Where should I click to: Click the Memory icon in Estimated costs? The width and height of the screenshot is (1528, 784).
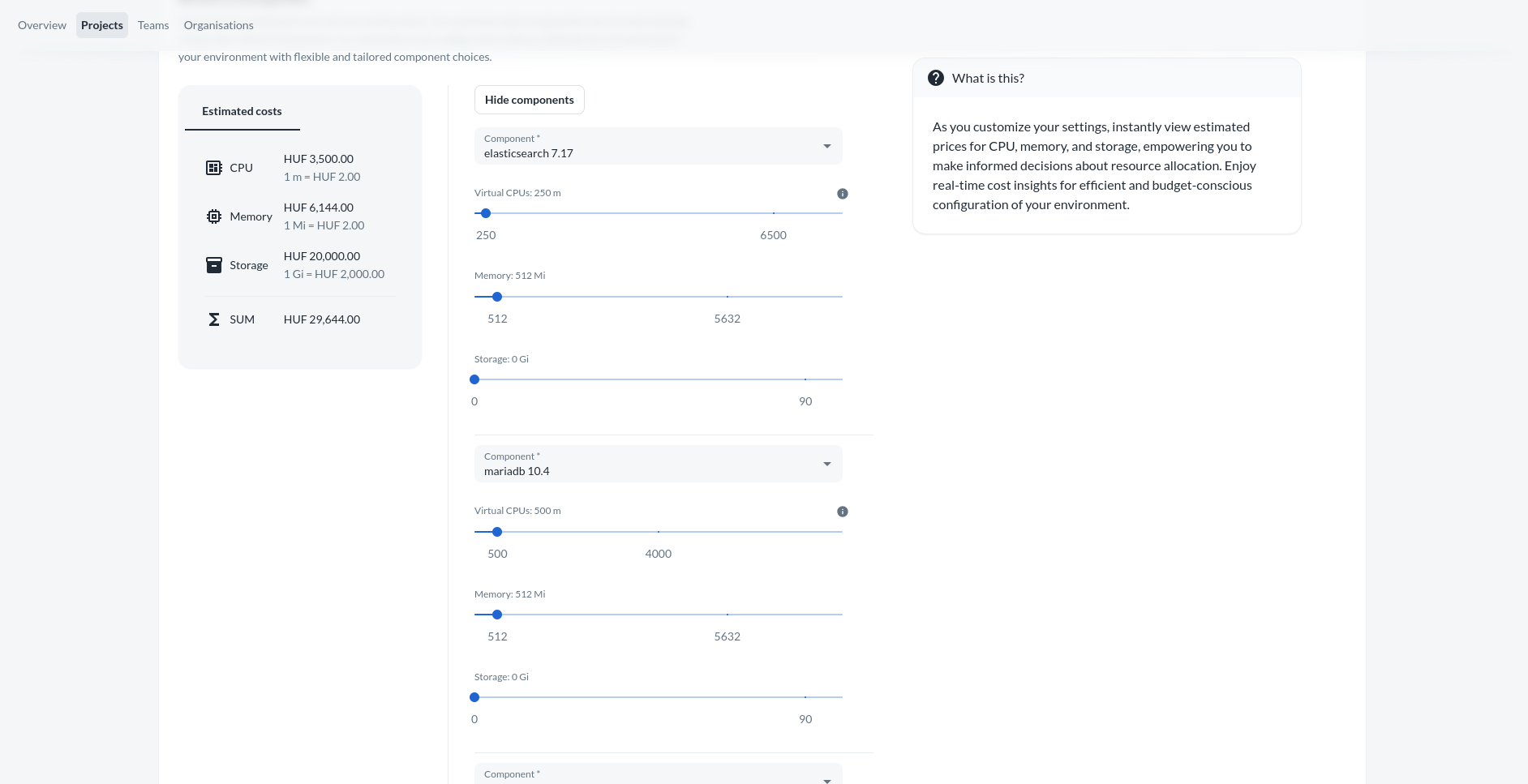[x=213, y=216]
